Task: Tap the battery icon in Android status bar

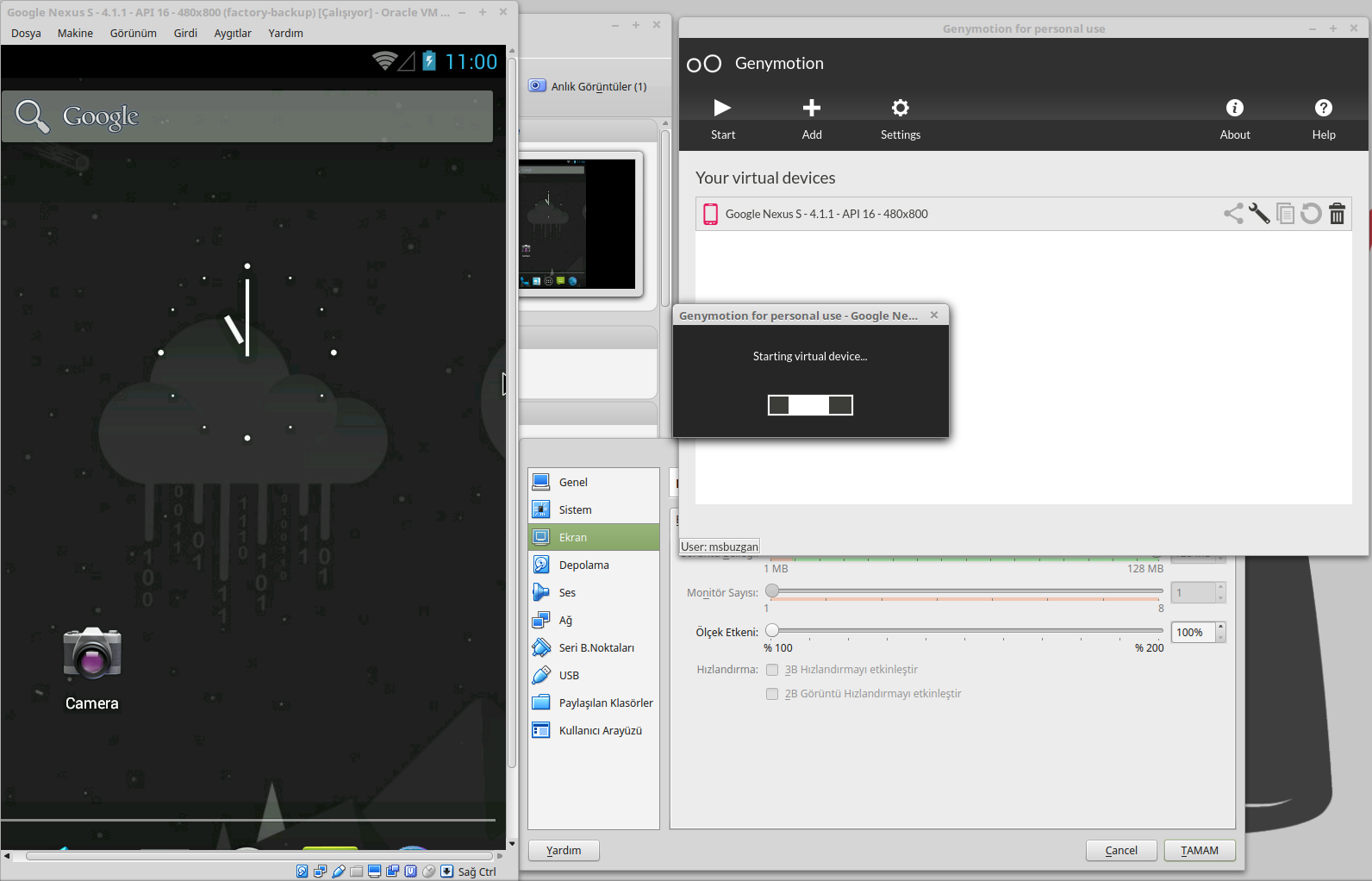Action: (x=429, y=60)
